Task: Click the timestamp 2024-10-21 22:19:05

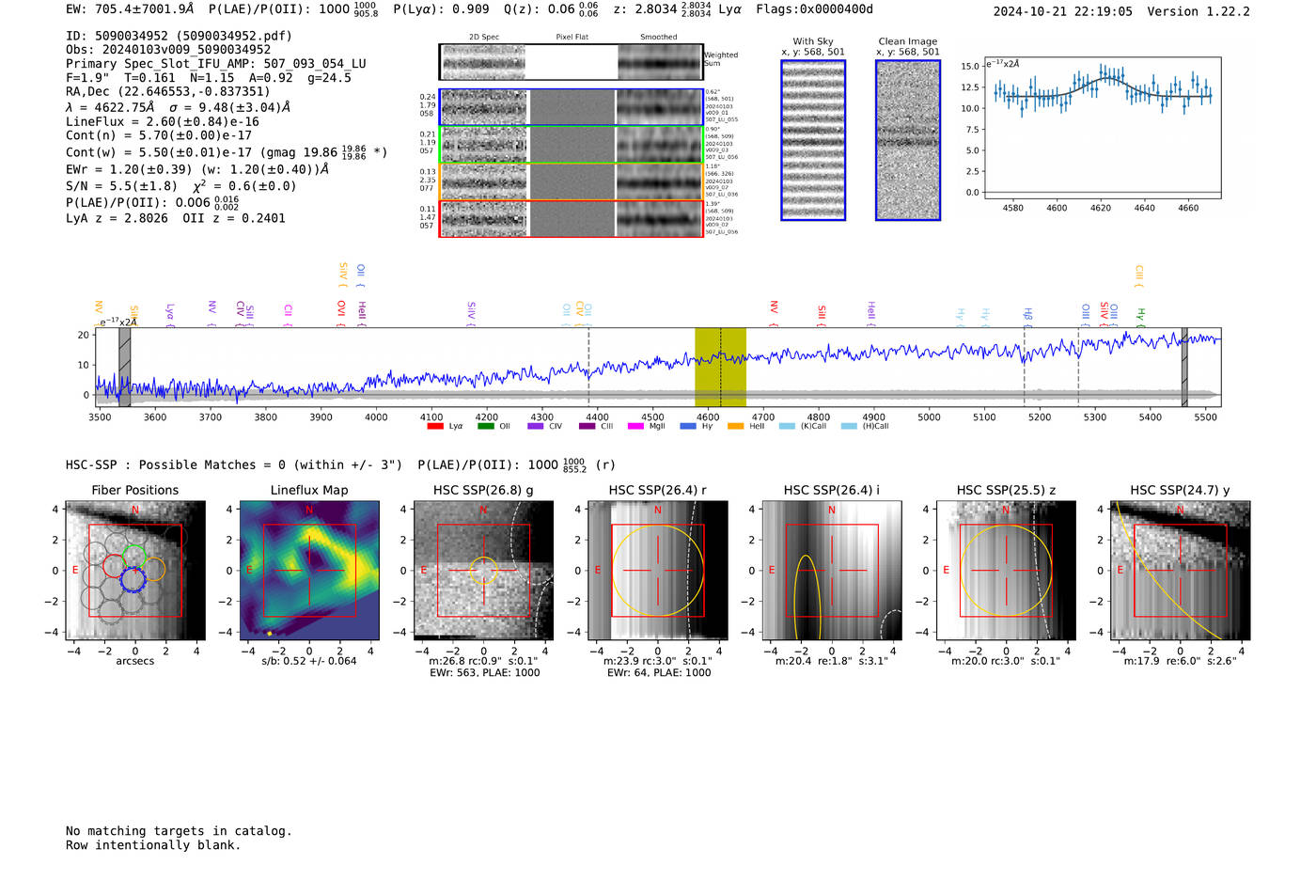Action: (1063, 11)
